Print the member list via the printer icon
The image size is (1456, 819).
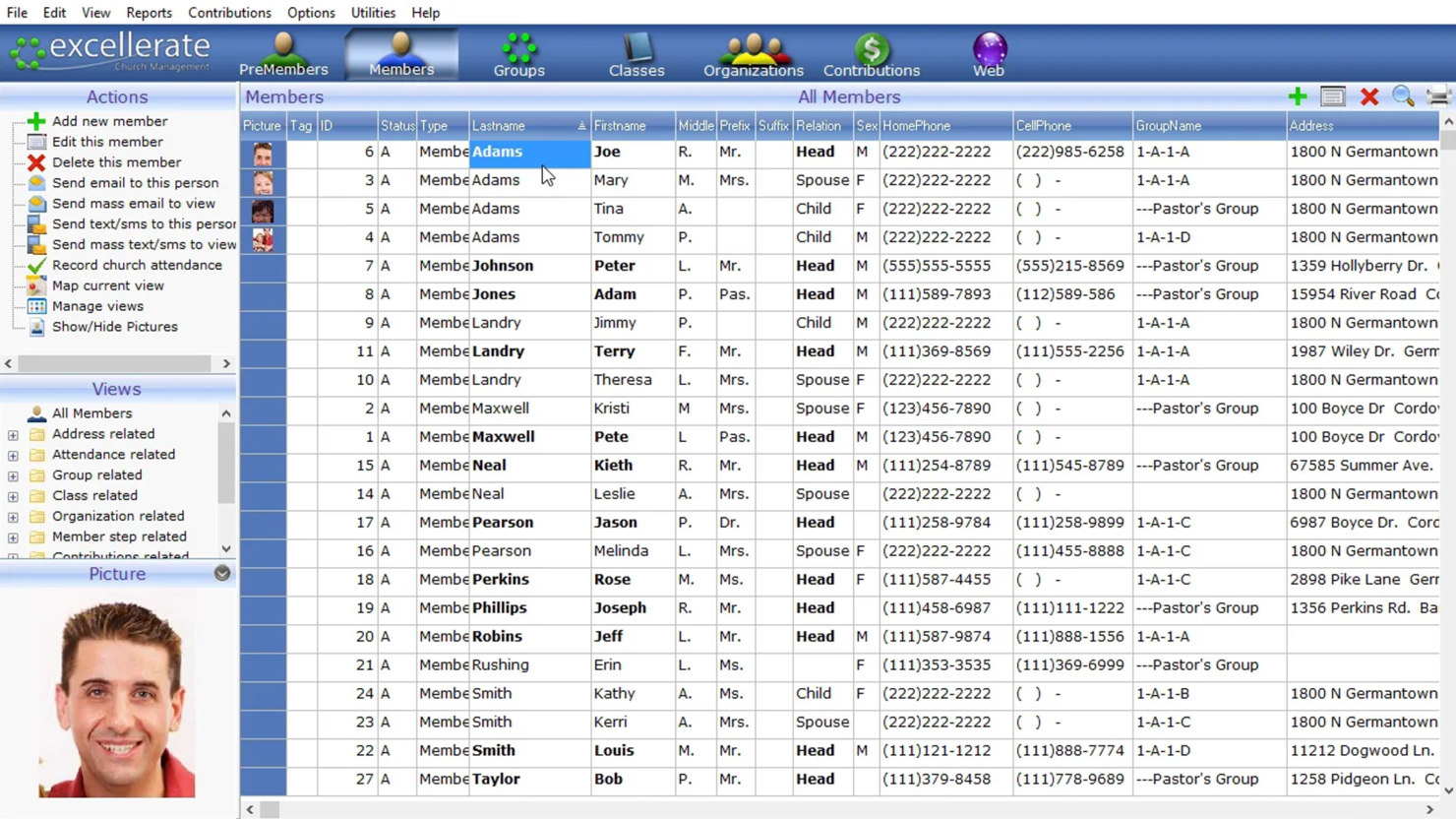pos(1437,96)
